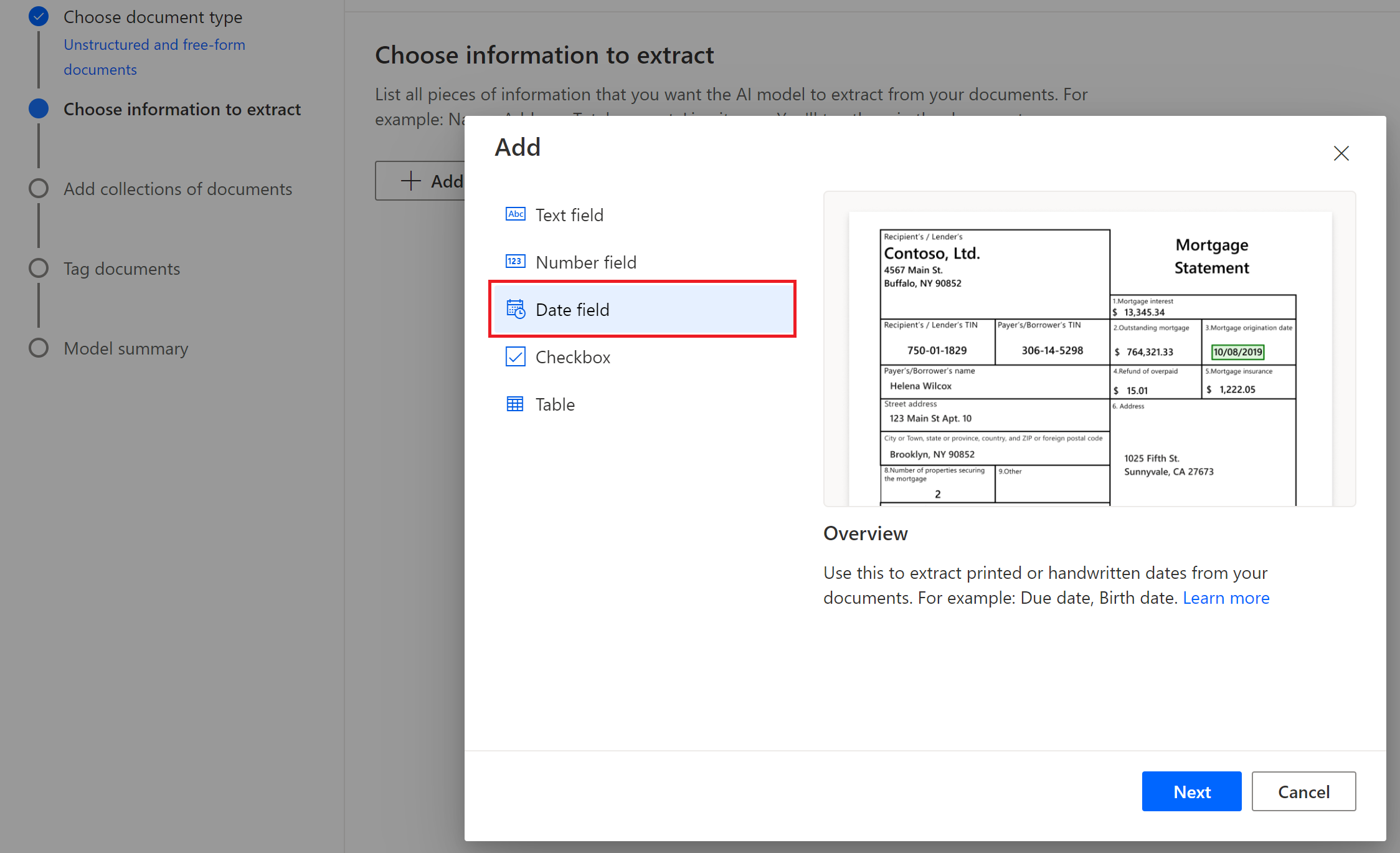Expand the Add collections of documents step

pos(178,188)
